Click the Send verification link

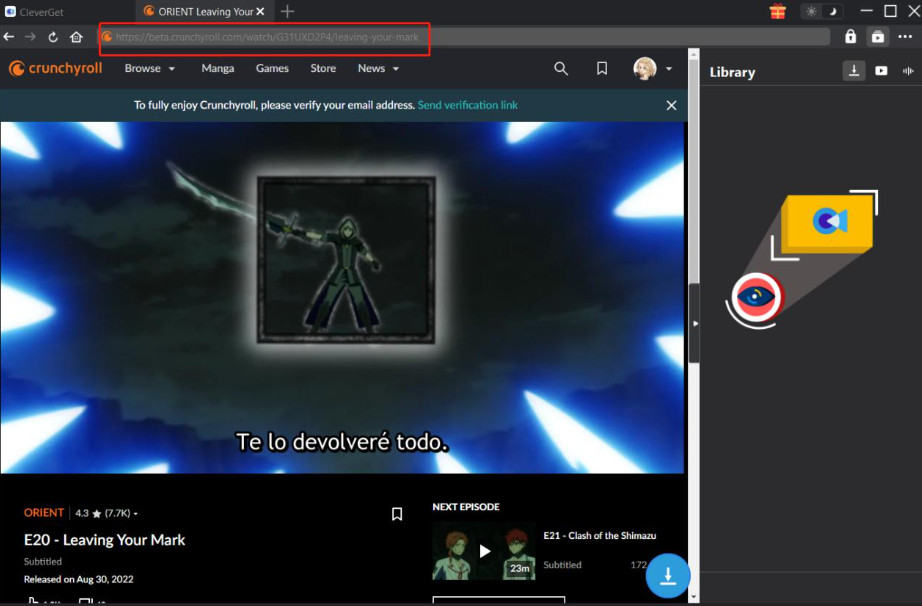pyautogui.click(x=467, y=105)
